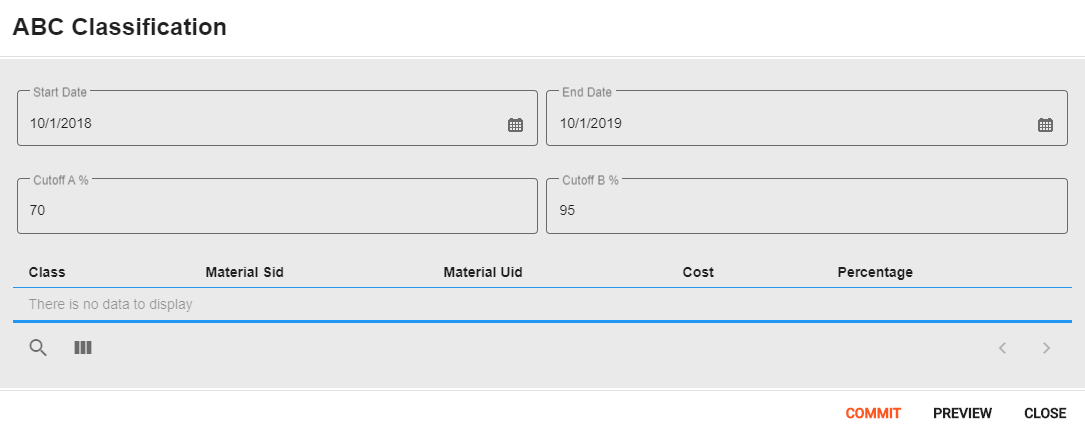Viewport: 1085px width, 434px height.
Task: Click the PREVIEW button
Action: (963, 413)
